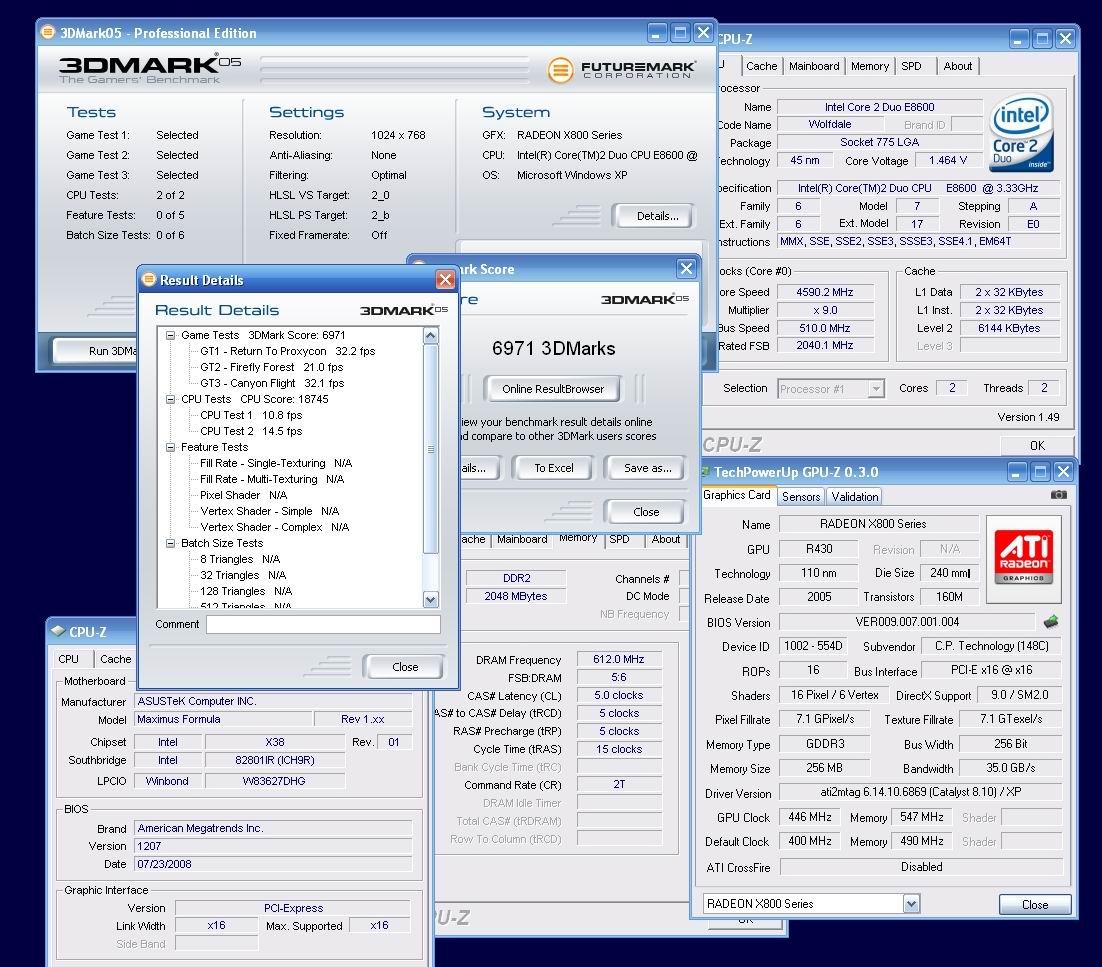Select CPU Test 1 result row
1102x967 pixels.
point(251,415)
